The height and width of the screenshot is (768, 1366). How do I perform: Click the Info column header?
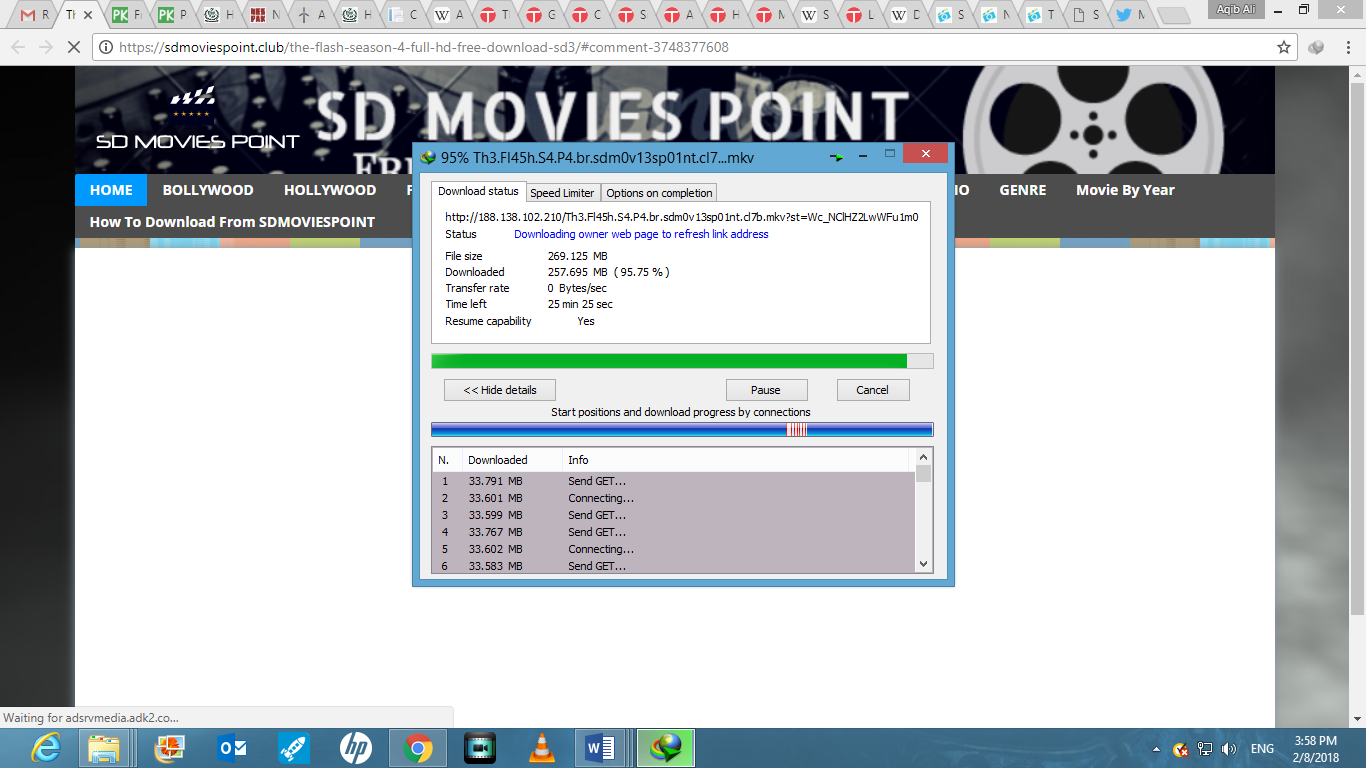point(737,460)
